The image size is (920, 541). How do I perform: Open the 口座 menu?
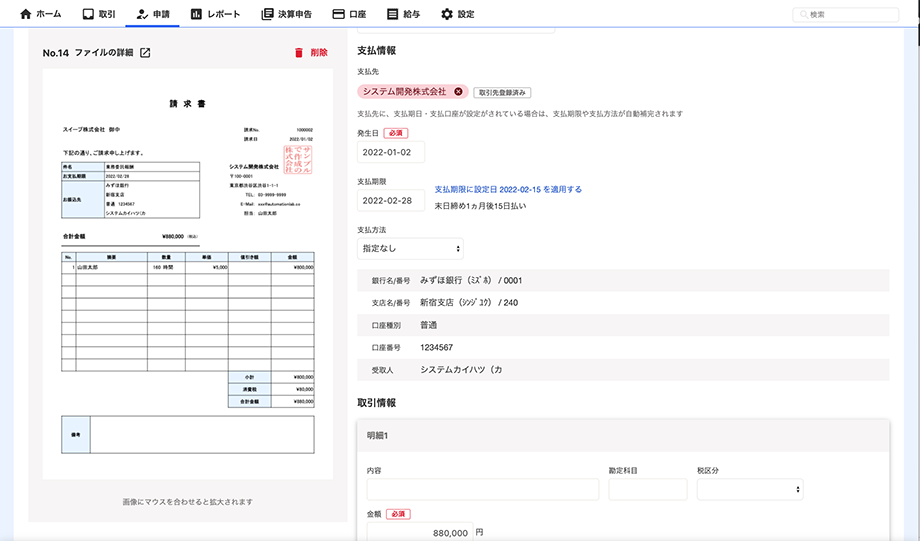click(349, 14)
